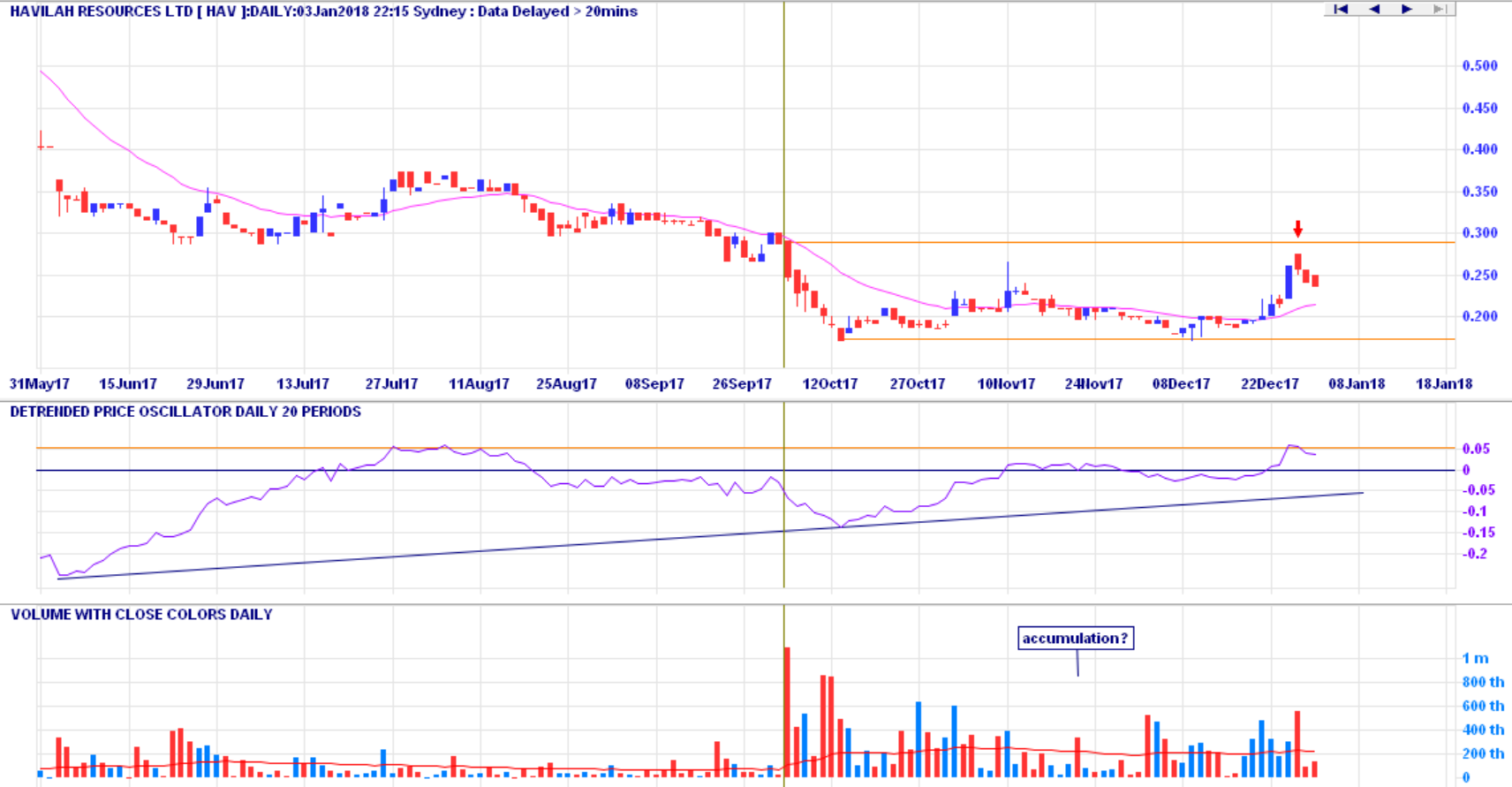Viewport: 1512px width, 787px height.
Task: Select the DETRENDED PRICE OSCILLATOR panel title
Action: pyautogui.click(x=185, y=412)
